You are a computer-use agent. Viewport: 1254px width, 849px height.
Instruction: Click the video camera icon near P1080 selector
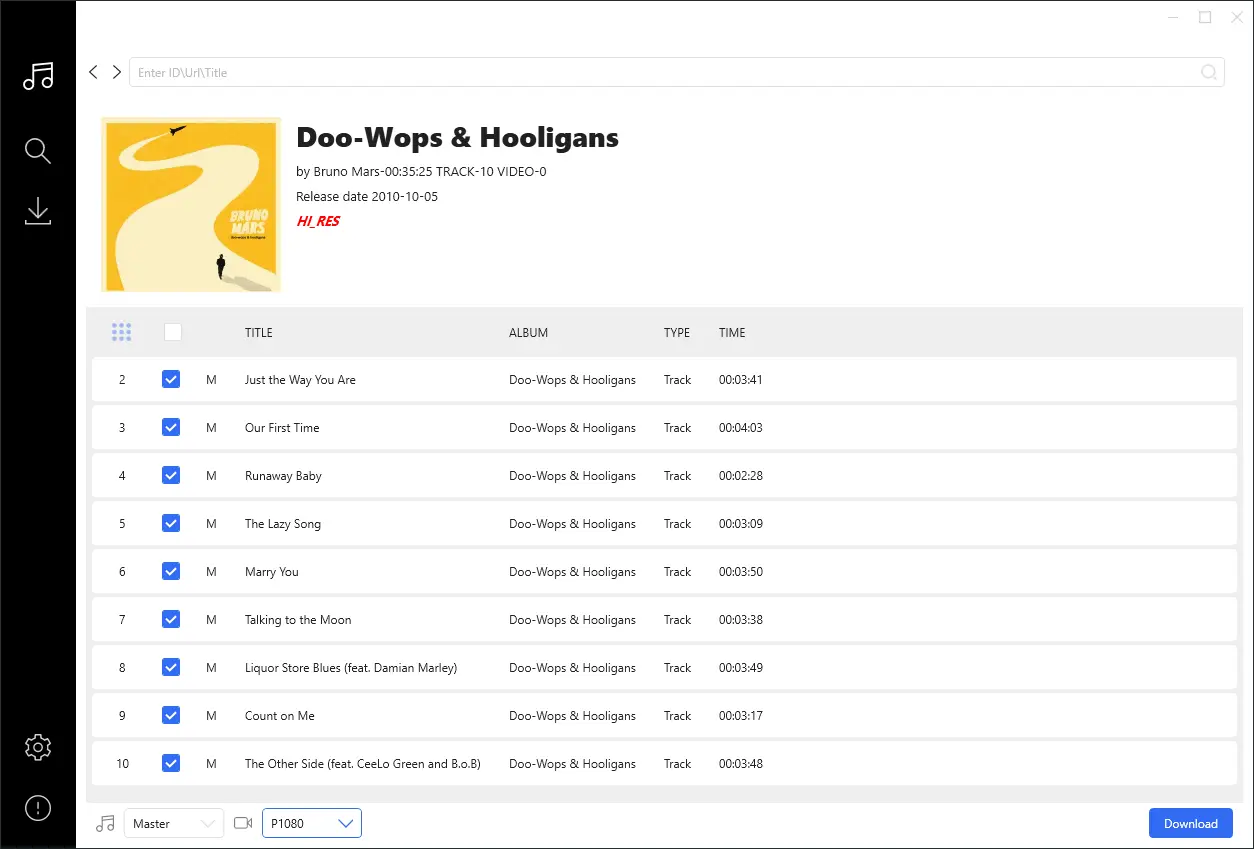[242, 823]
